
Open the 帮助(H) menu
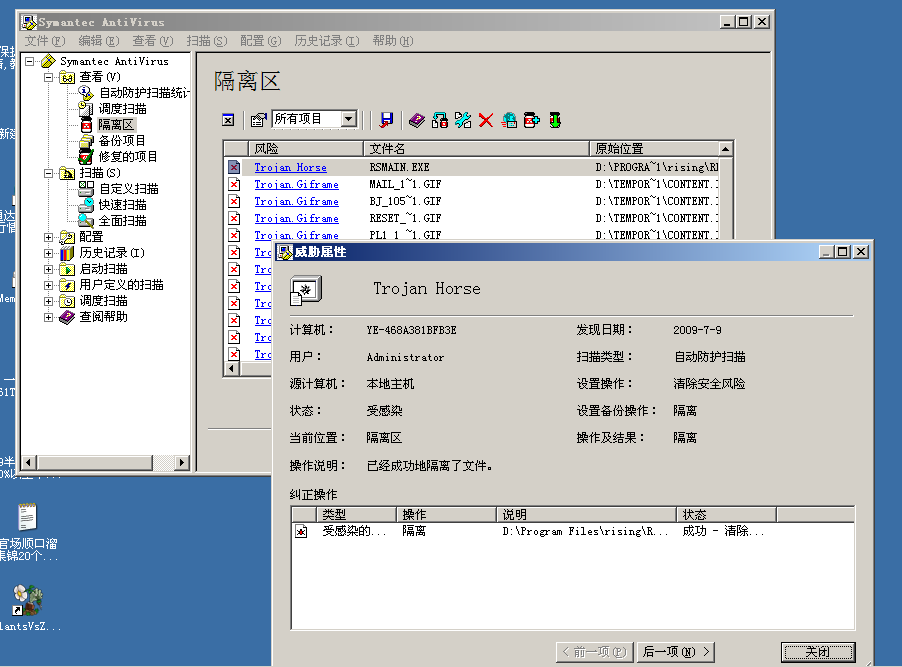[392, 41]
